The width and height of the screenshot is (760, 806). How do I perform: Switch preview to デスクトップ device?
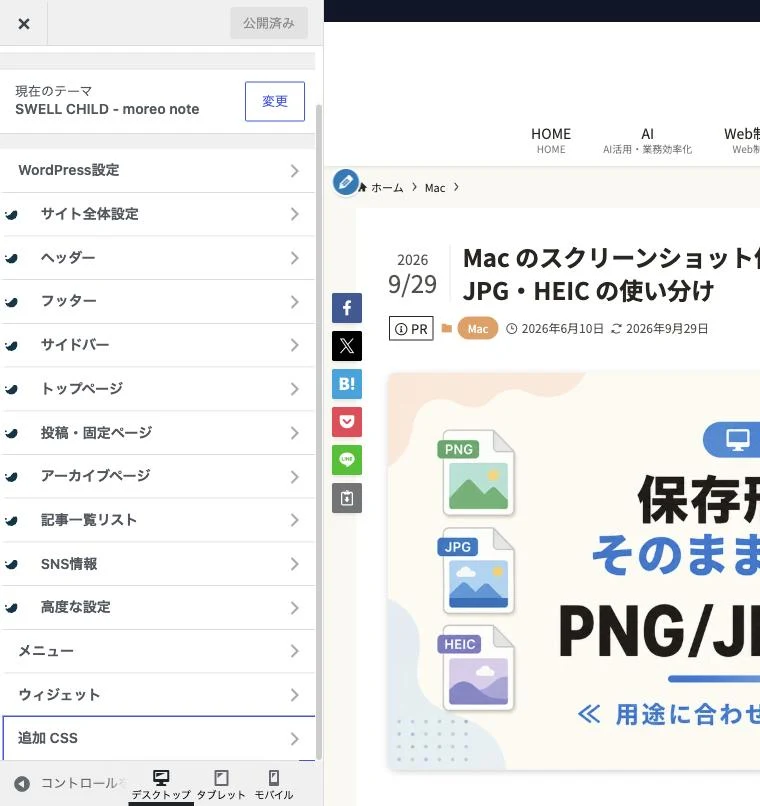pyautogui.click(x=161, y=784)
